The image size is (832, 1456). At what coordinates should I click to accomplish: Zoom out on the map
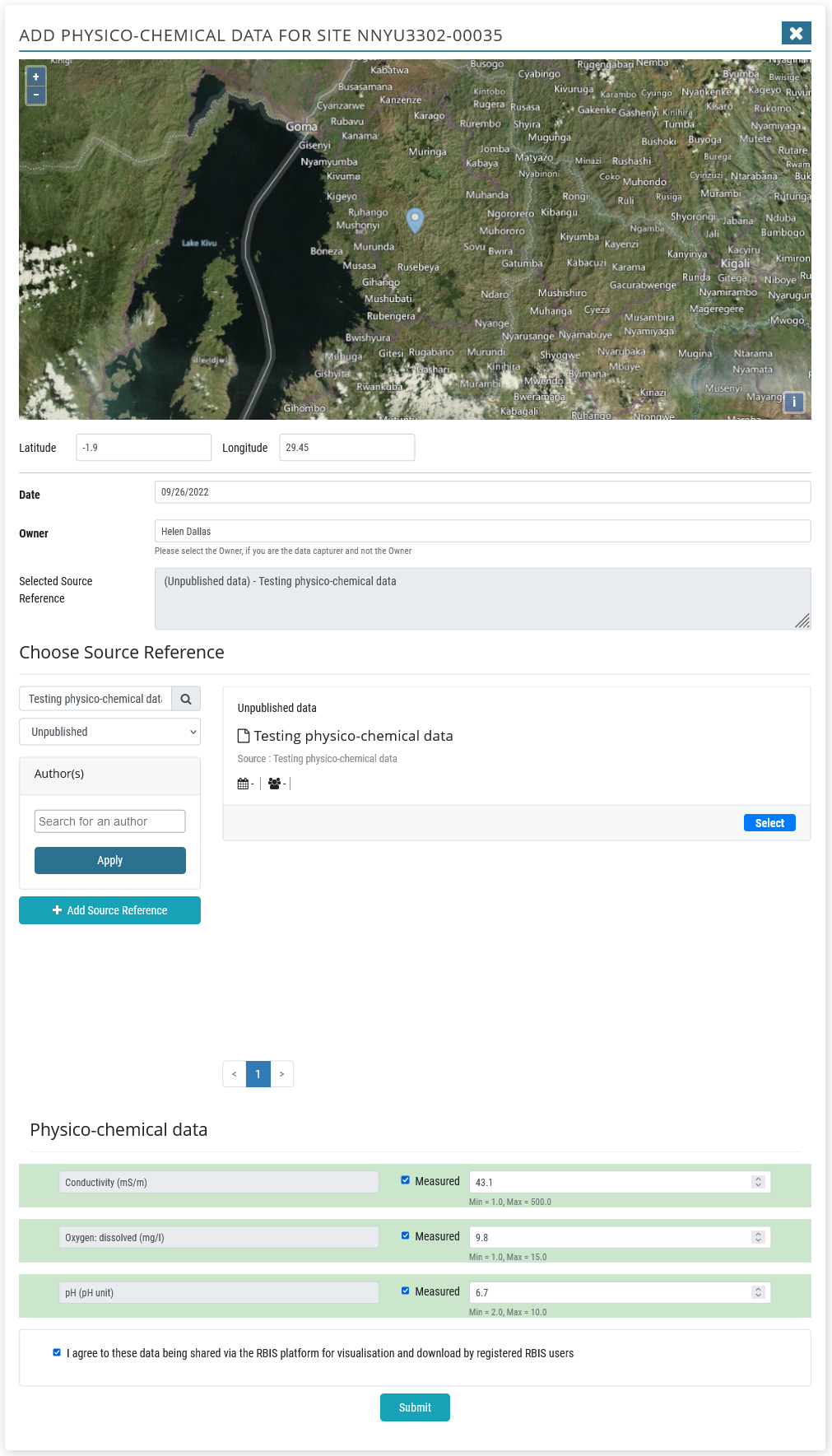[35, 95]
